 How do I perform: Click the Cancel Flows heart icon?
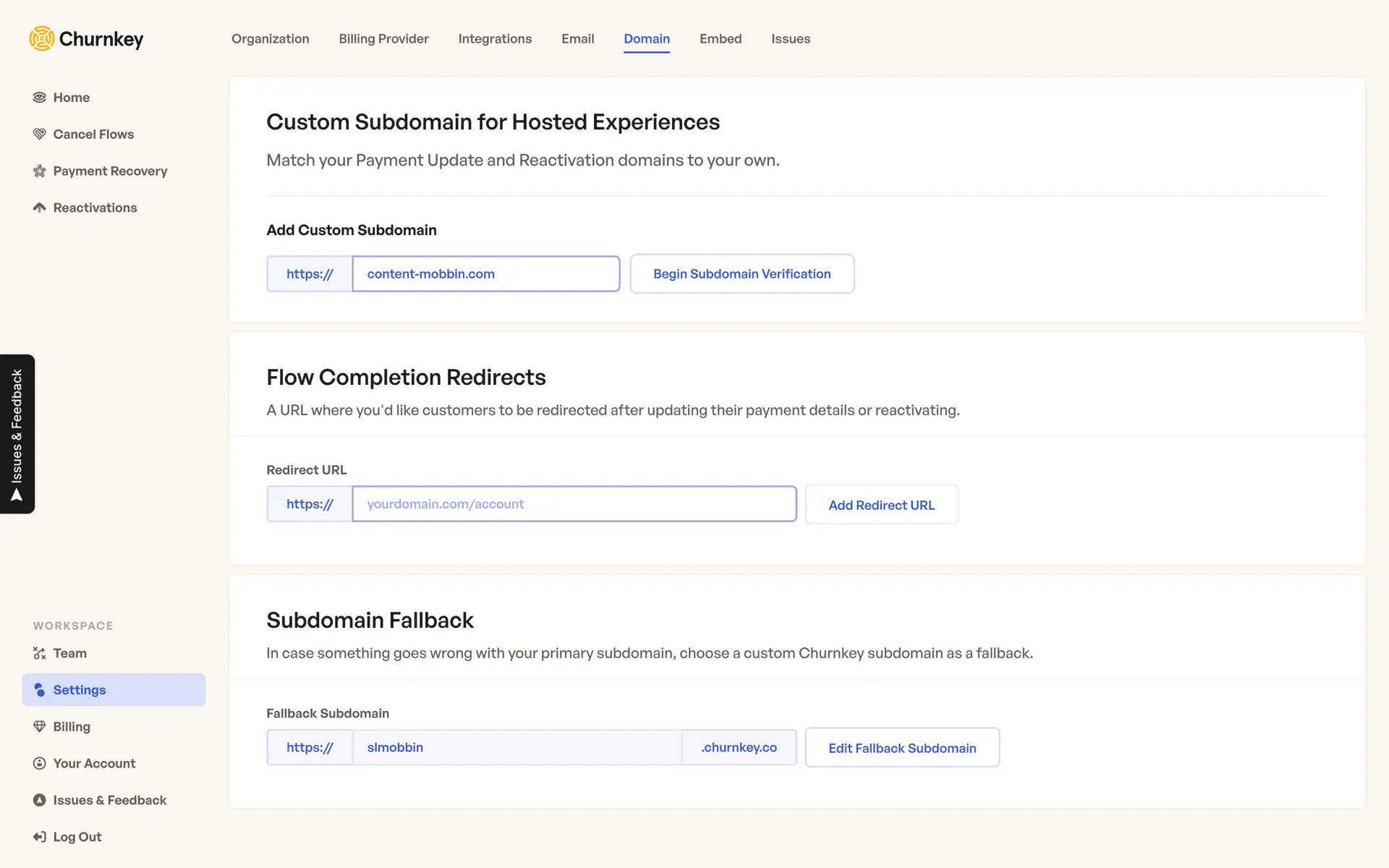(39, 135)
